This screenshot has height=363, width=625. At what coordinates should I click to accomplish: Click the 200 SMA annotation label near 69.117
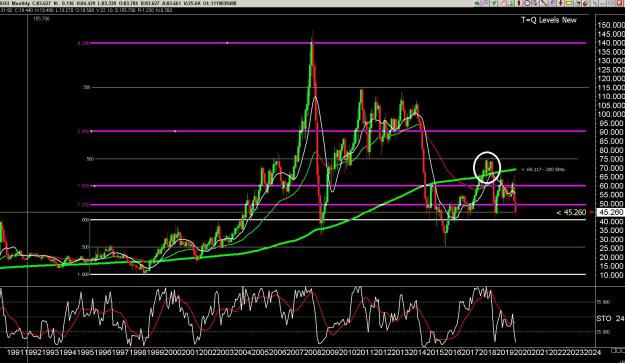[543, 170]
